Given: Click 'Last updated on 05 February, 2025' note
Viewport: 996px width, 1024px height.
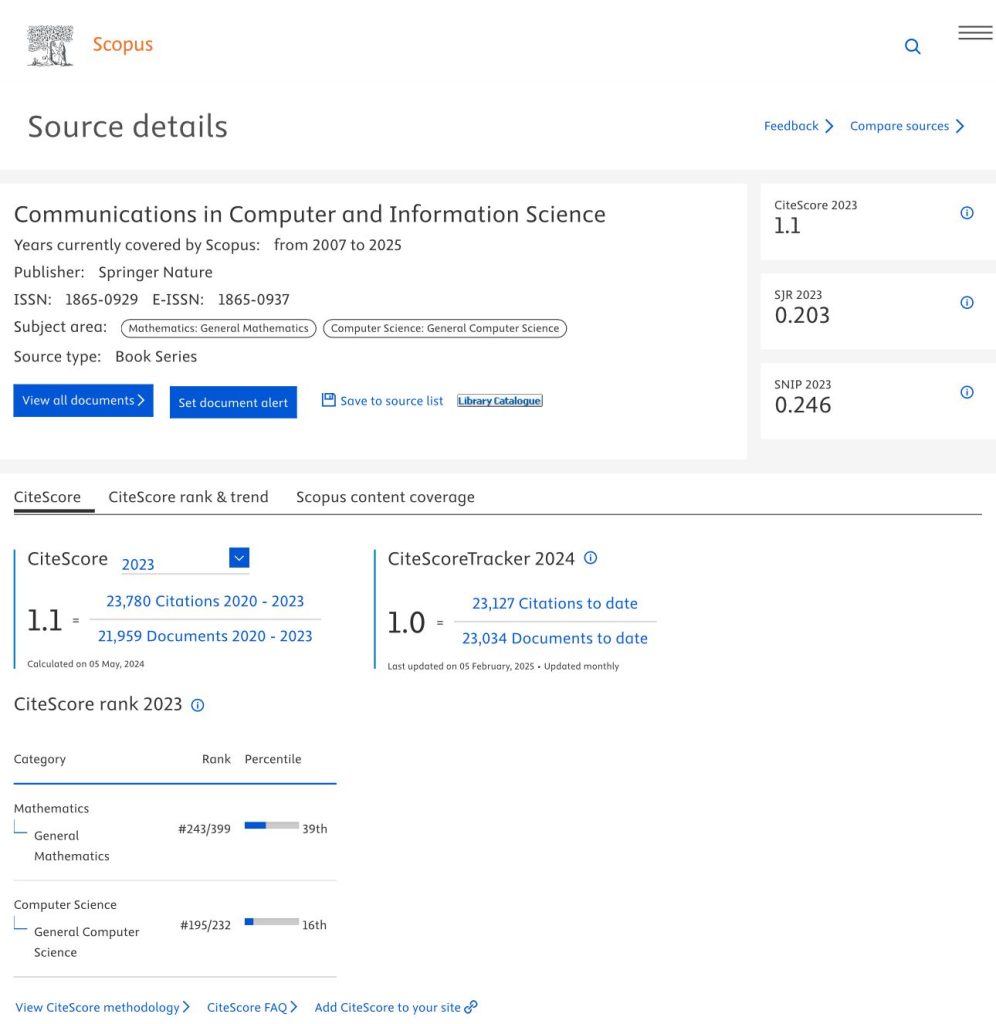Looking at the screenshot, I should [x=460, y=666].
